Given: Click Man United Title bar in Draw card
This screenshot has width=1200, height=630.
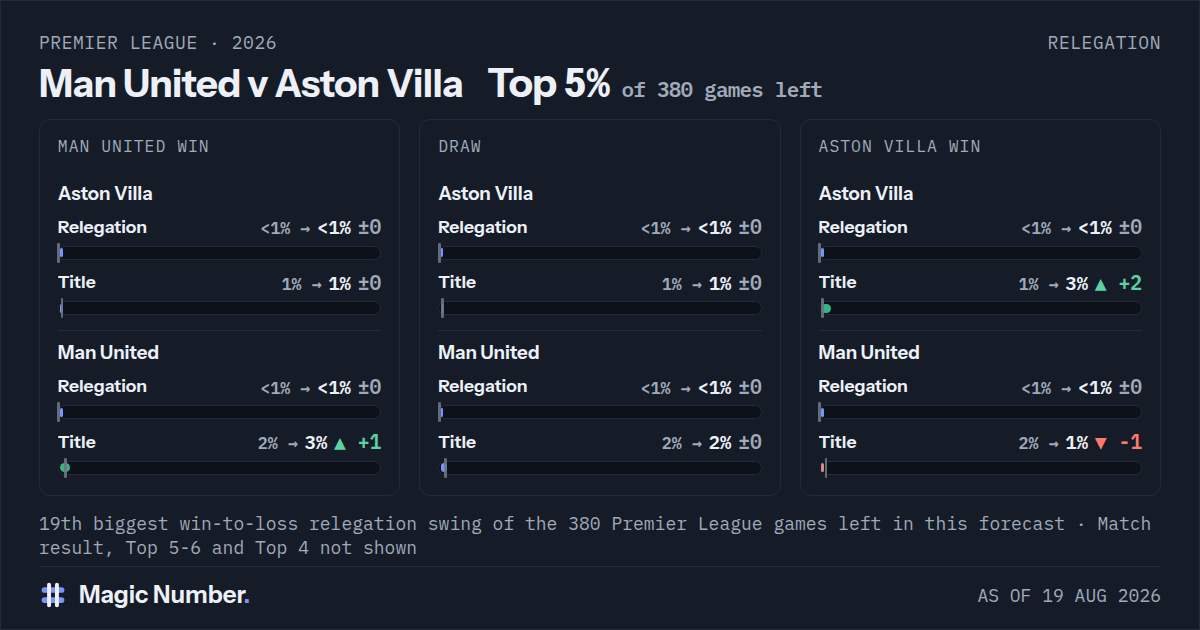Looking at the screenshot, I should click(x=600, y=467).
